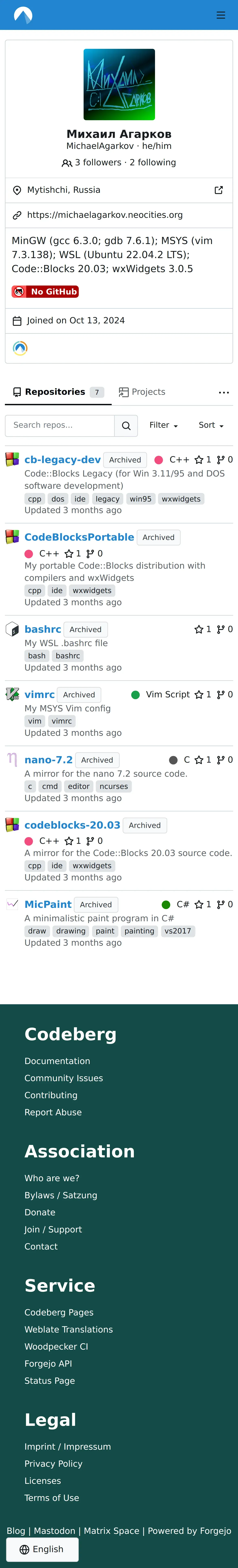Image resolution: width=238 pixels, height=1568 pixels.
Task: Open the English language selector
Action: coord(42,1549)
